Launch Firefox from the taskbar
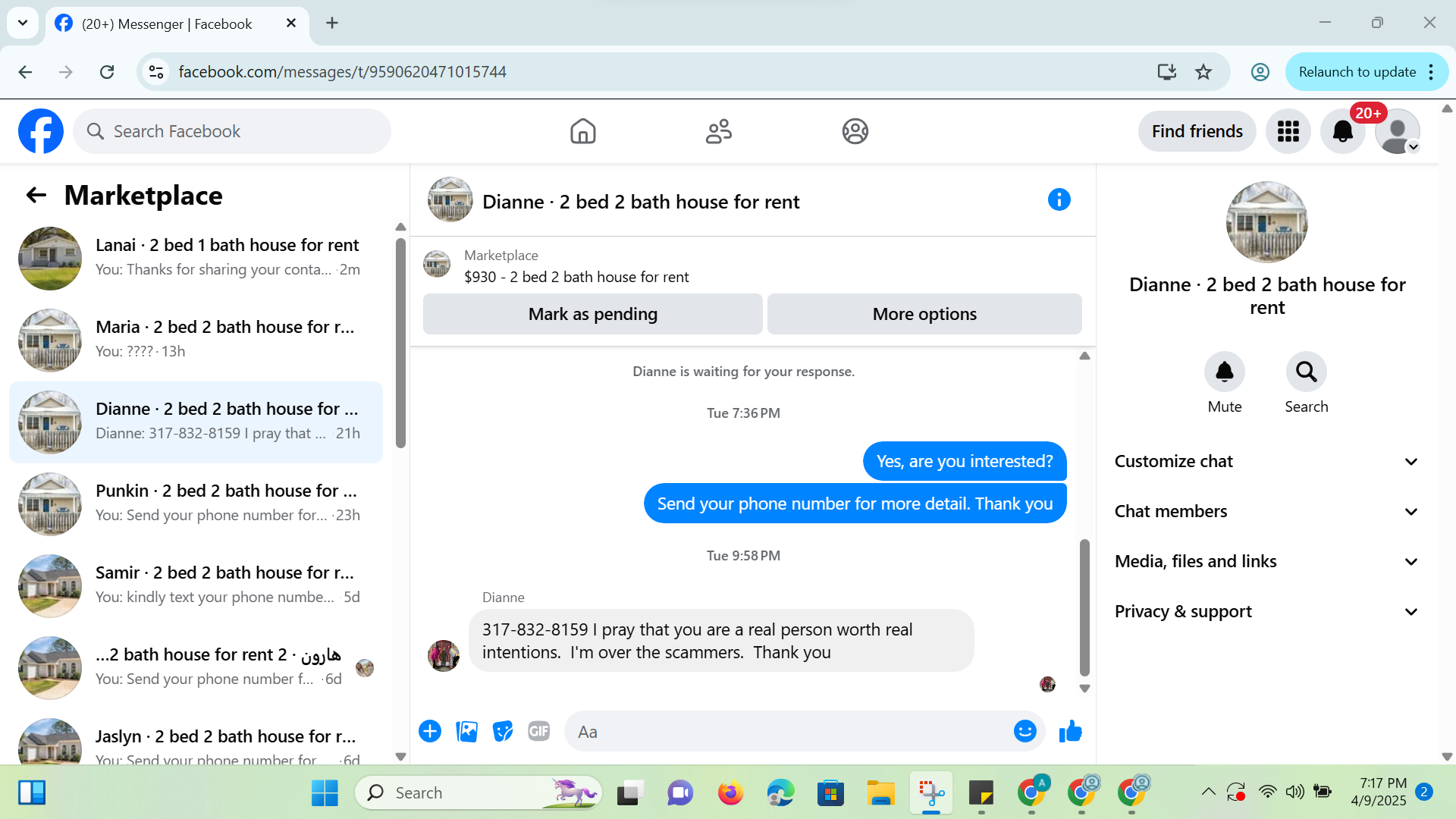 coord(730,792)
